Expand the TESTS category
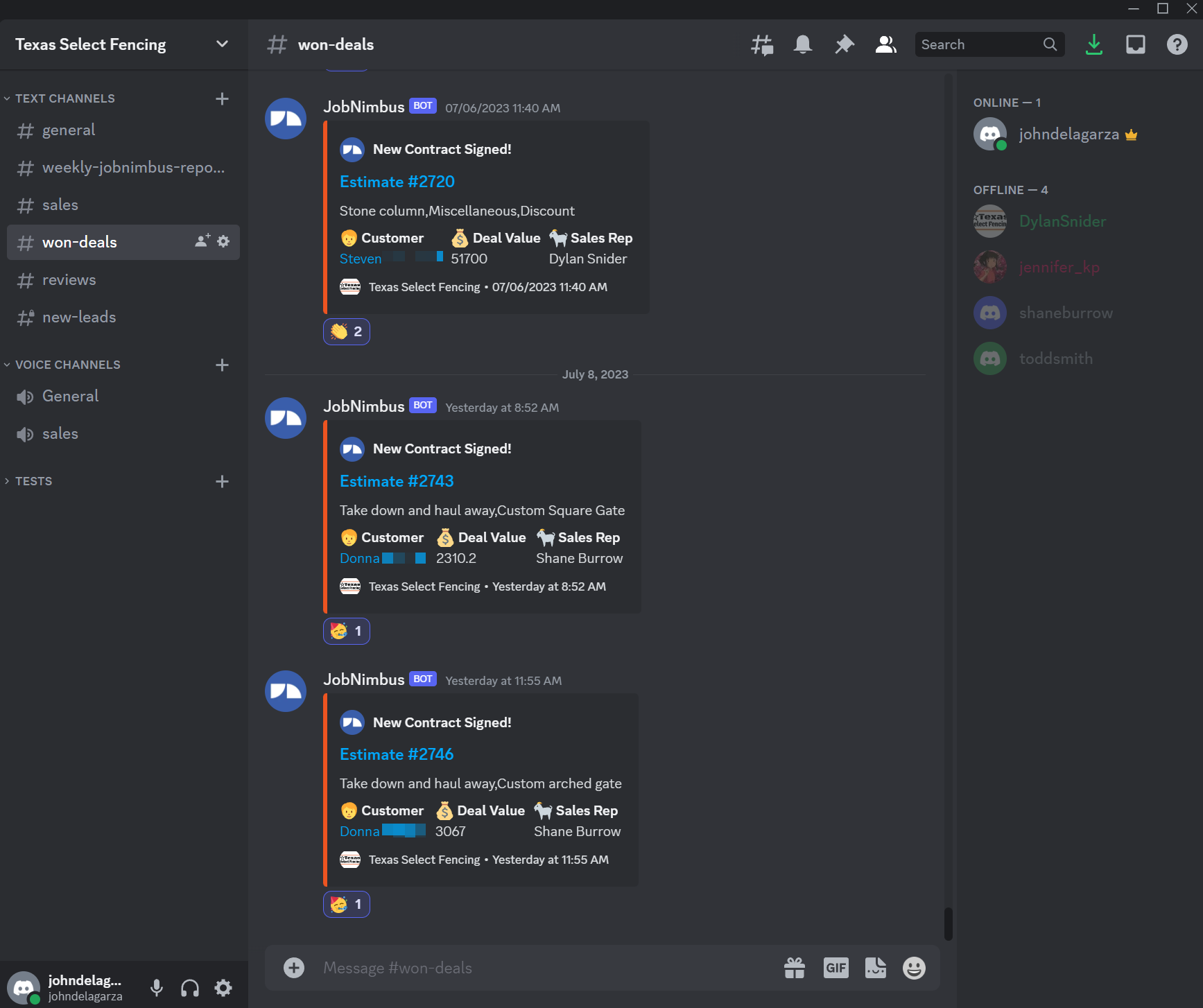Viewport: 1203px width, 1008px height. (33, 480)
